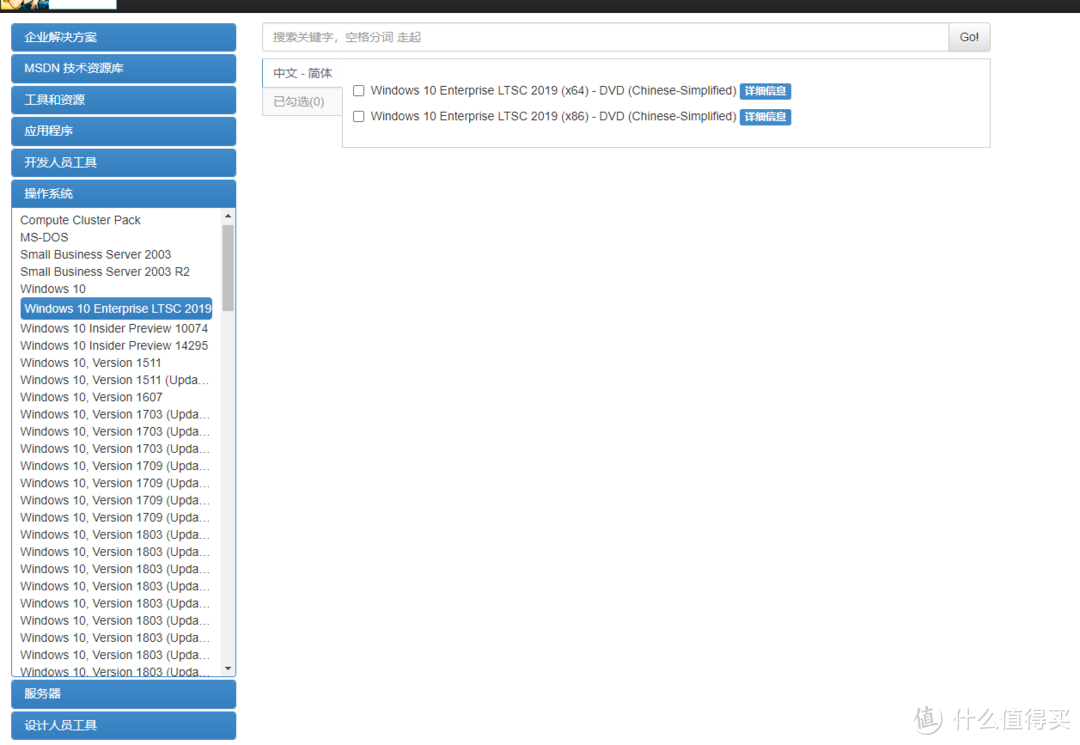Collapse the 操作系统 section header

(123, 193)
